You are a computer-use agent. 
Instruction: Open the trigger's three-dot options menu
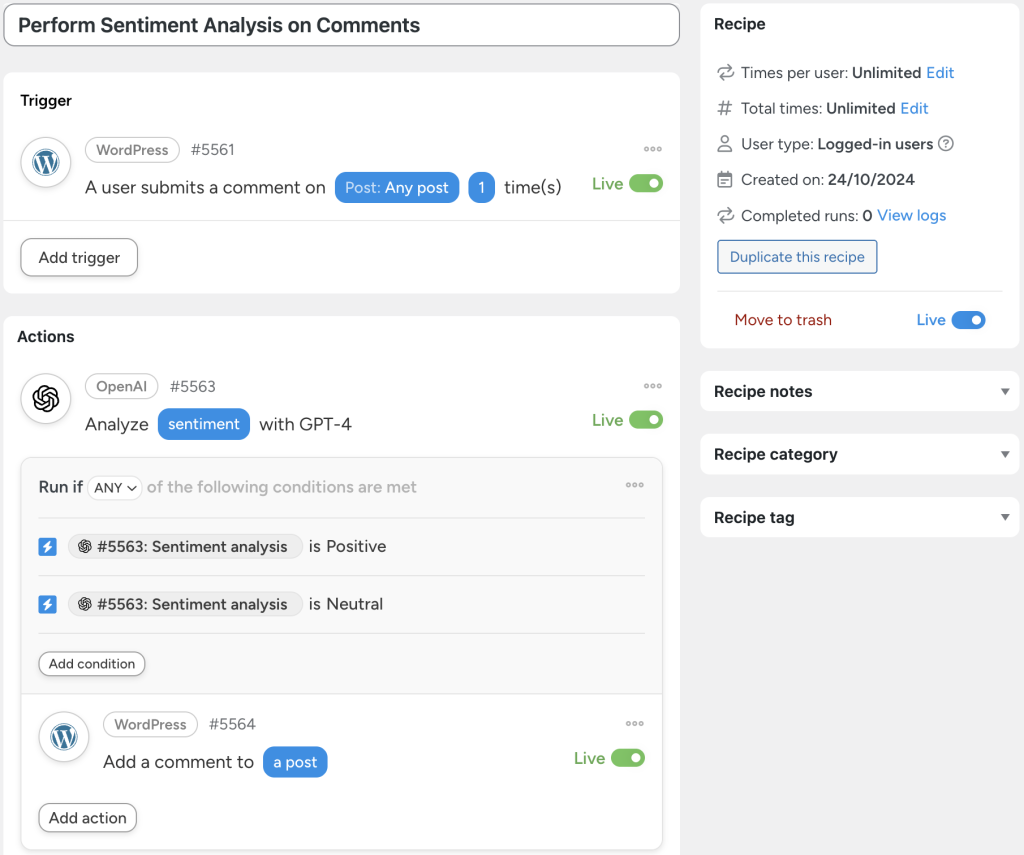pyautogui.click(x=653, y=148)
